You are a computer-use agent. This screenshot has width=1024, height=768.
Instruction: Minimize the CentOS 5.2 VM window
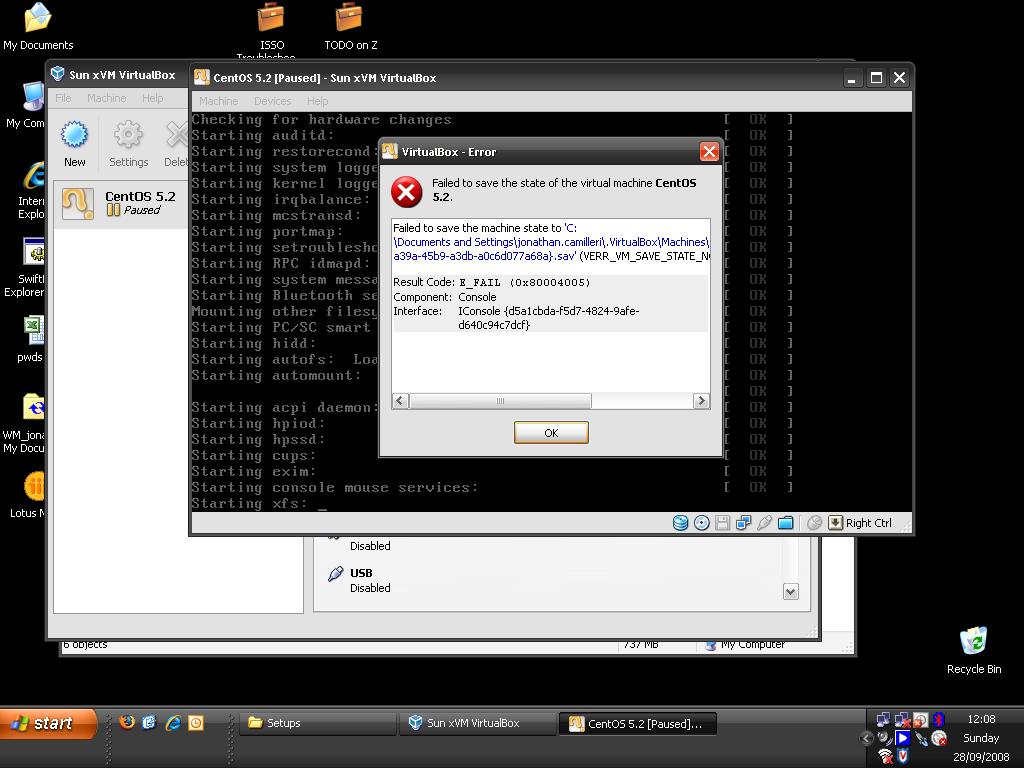pos(852,78)
